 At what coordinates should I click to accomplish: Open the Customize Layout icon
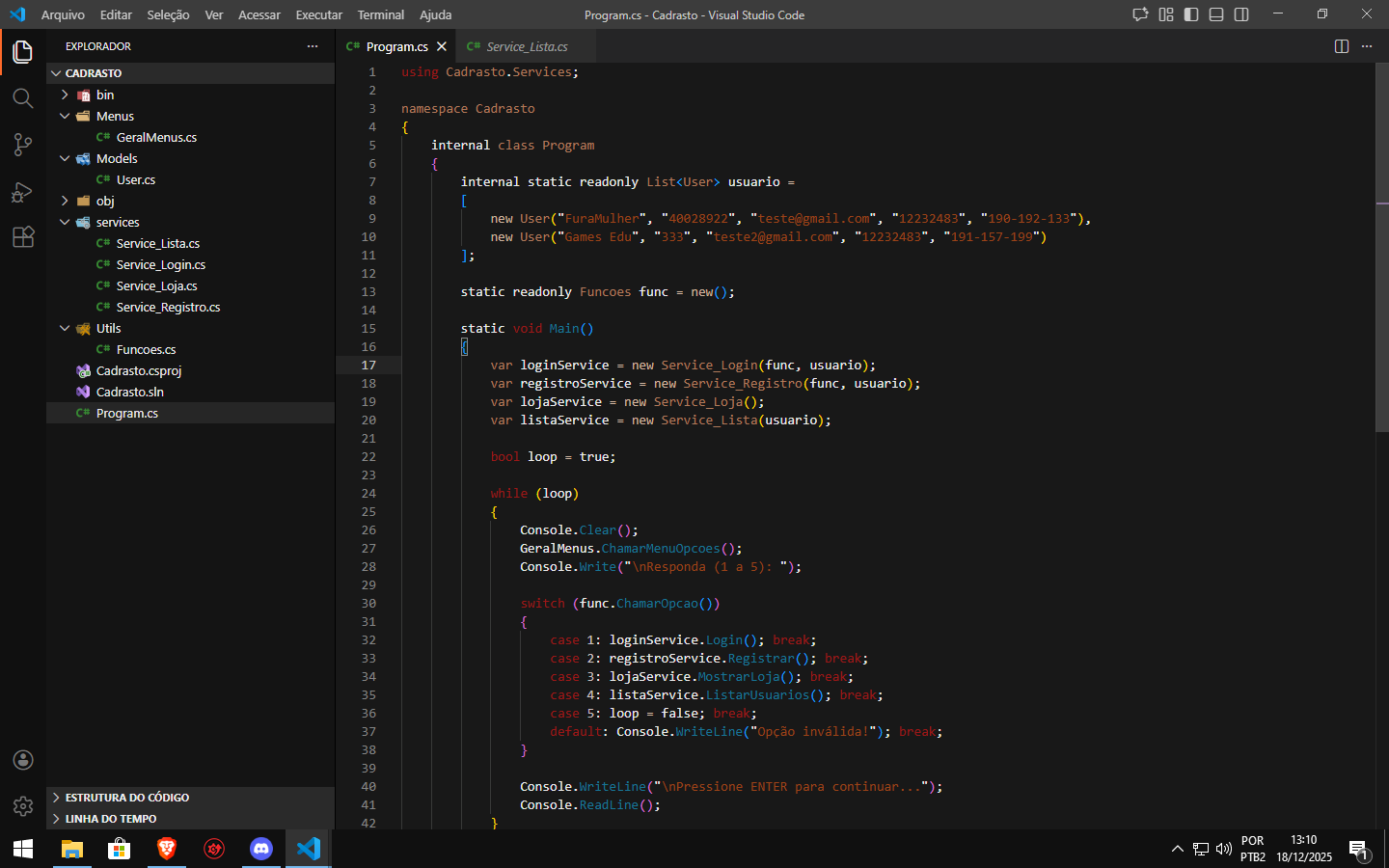coord(1166,14)
